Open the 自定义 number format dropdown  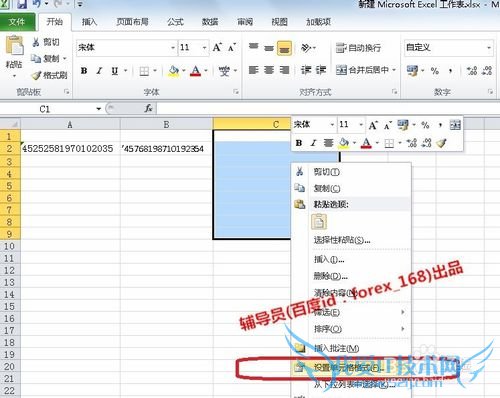coord(489,48)
